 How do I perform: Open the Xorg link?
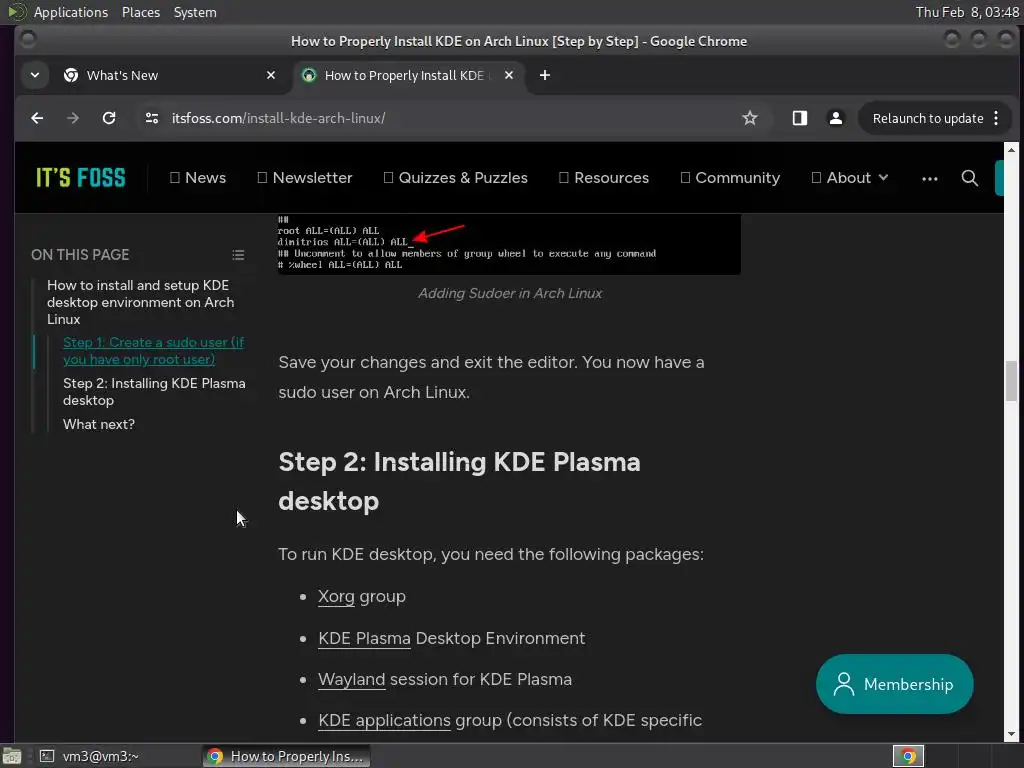(x=336, y=596)
